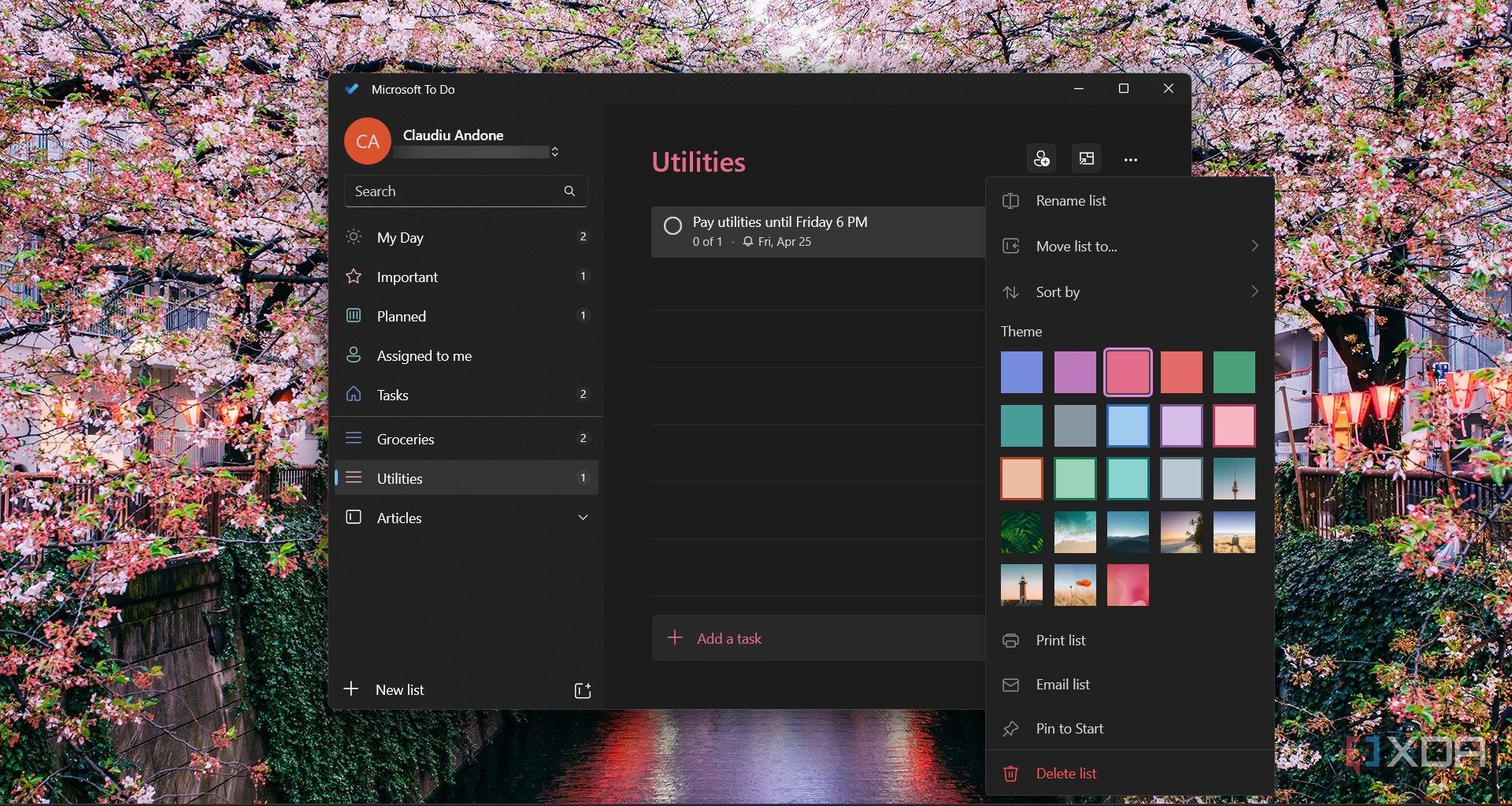Click the plus icon next to New list
Image resolution: width=1512 pixels, height=806 pixels.
[x=351, y=689]
